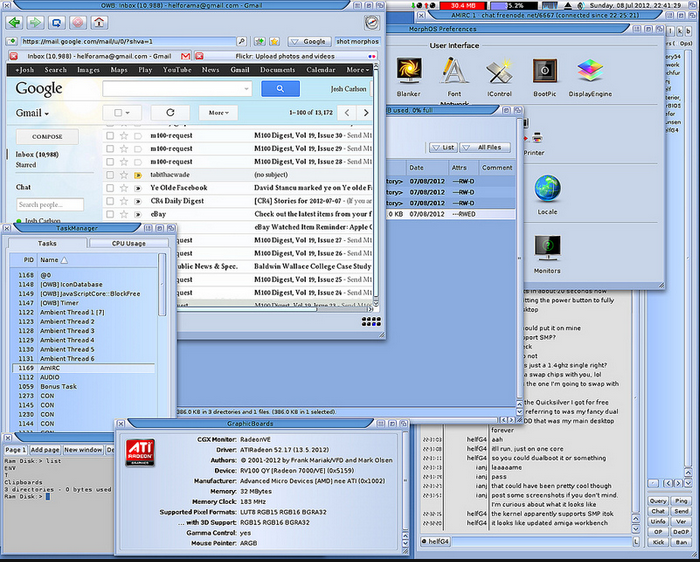
Task: Open Calendar from the Google bar
Action: 321,70
